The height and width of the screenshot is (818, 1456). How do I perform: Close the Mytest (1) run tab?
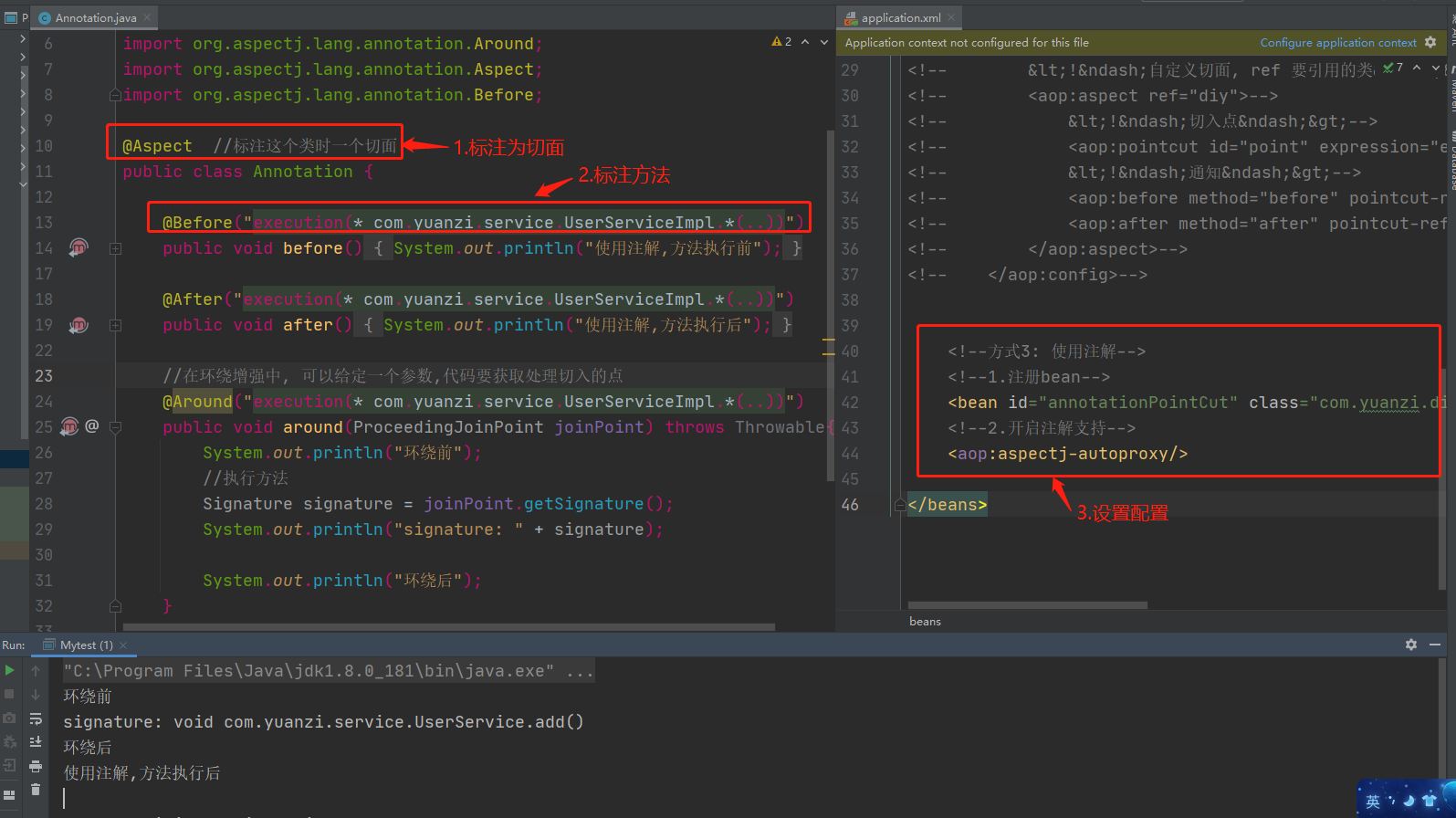123,645
